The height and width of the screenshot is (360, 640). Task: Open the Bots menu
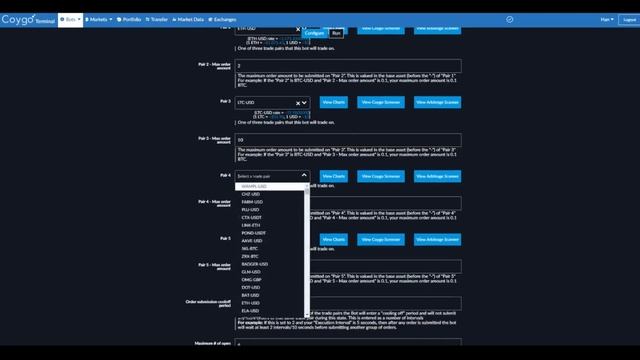[70, 20]
